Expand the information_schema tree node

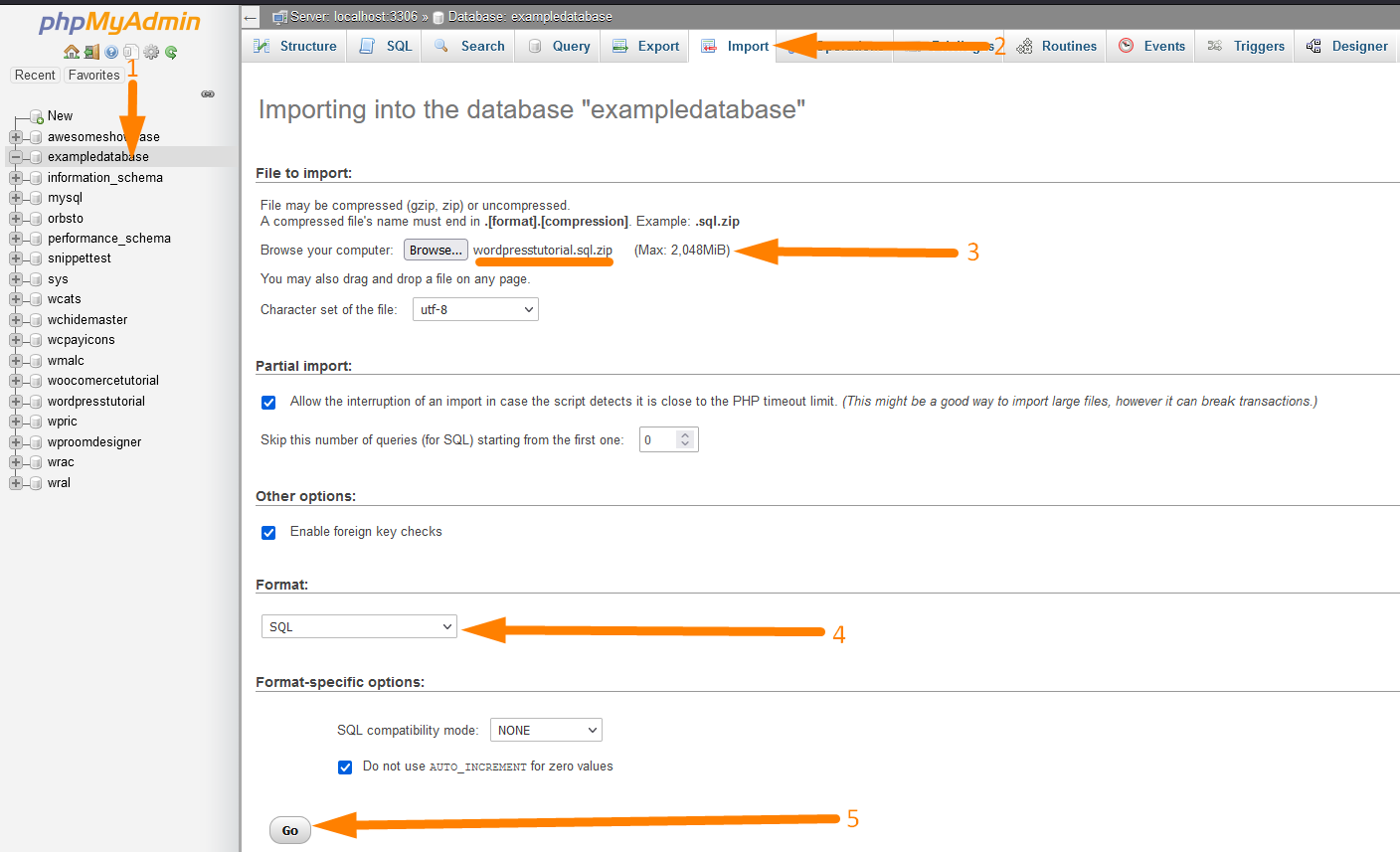point(16,177)
